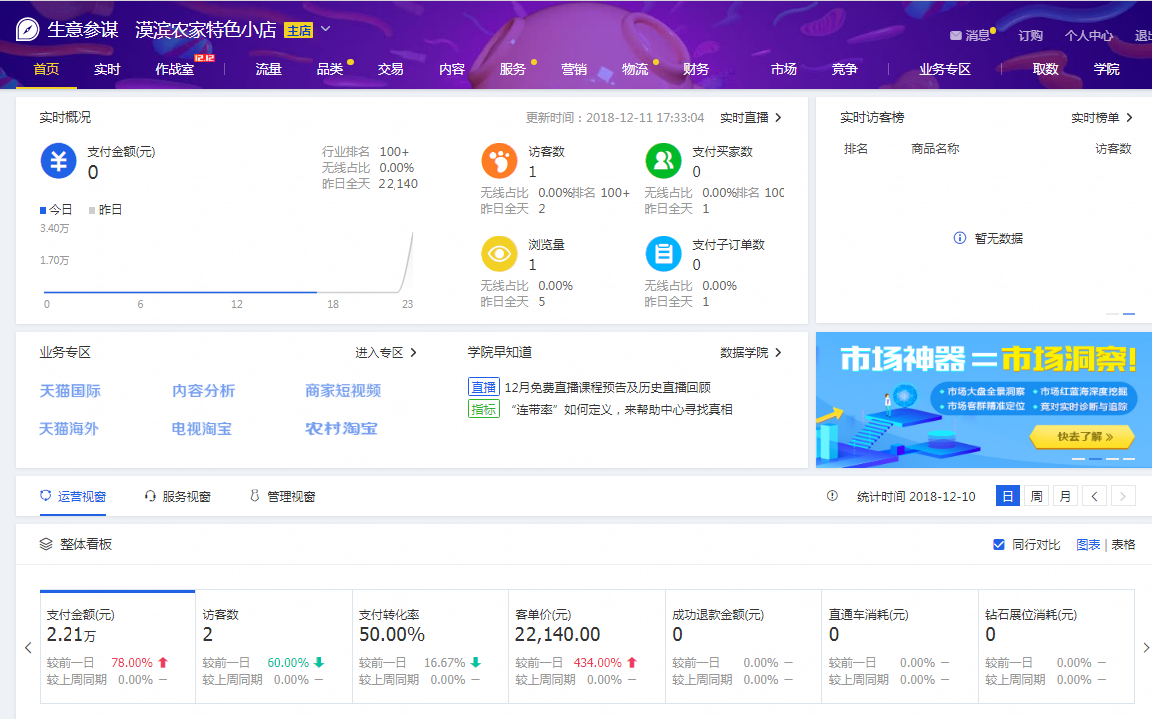
Task: Click the yellow eye 浏览量 icon
Action: click(x=500, y=254)
